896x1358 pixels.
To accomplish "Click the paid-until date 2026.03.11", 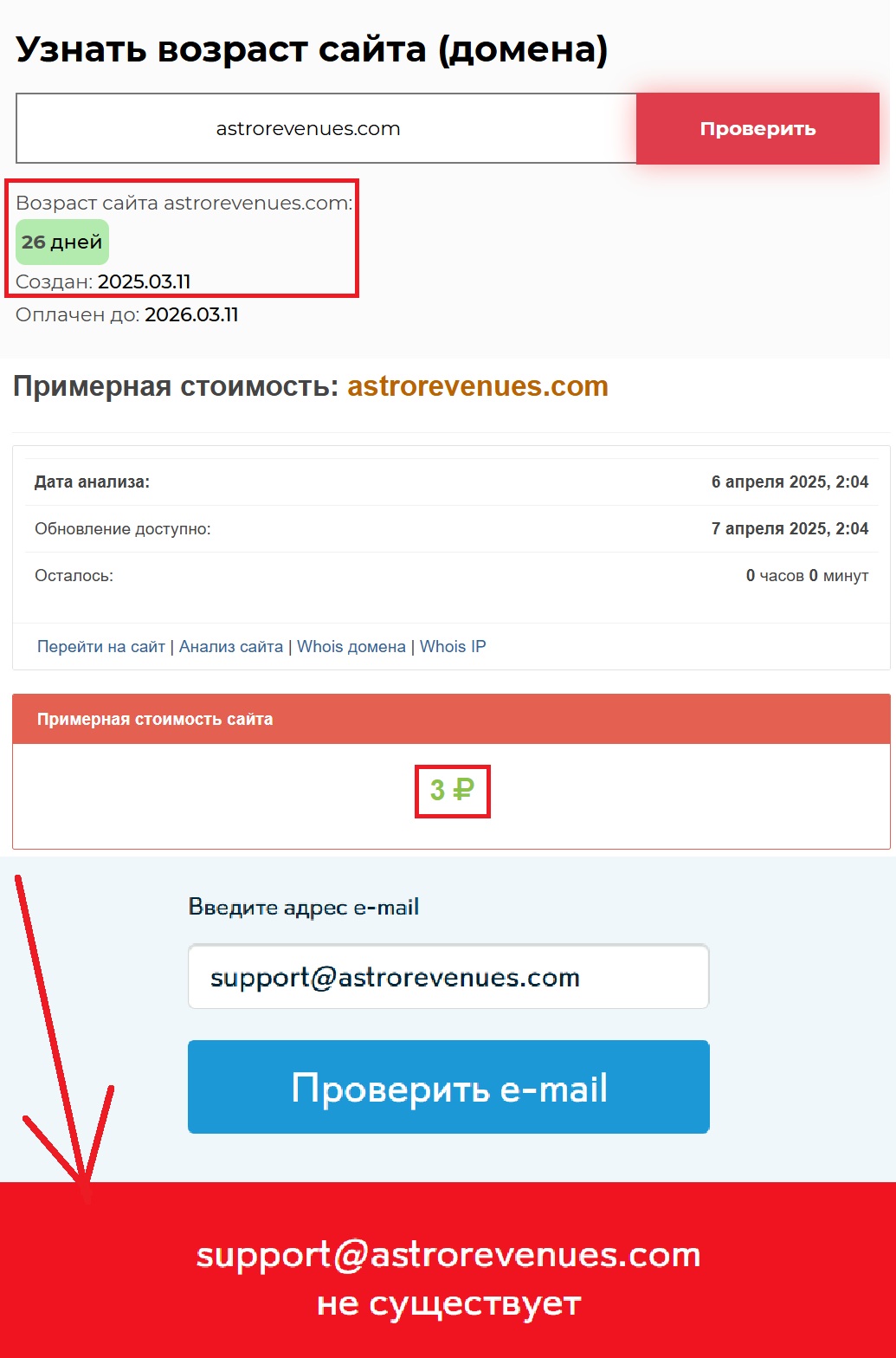I will click(191, 314).
